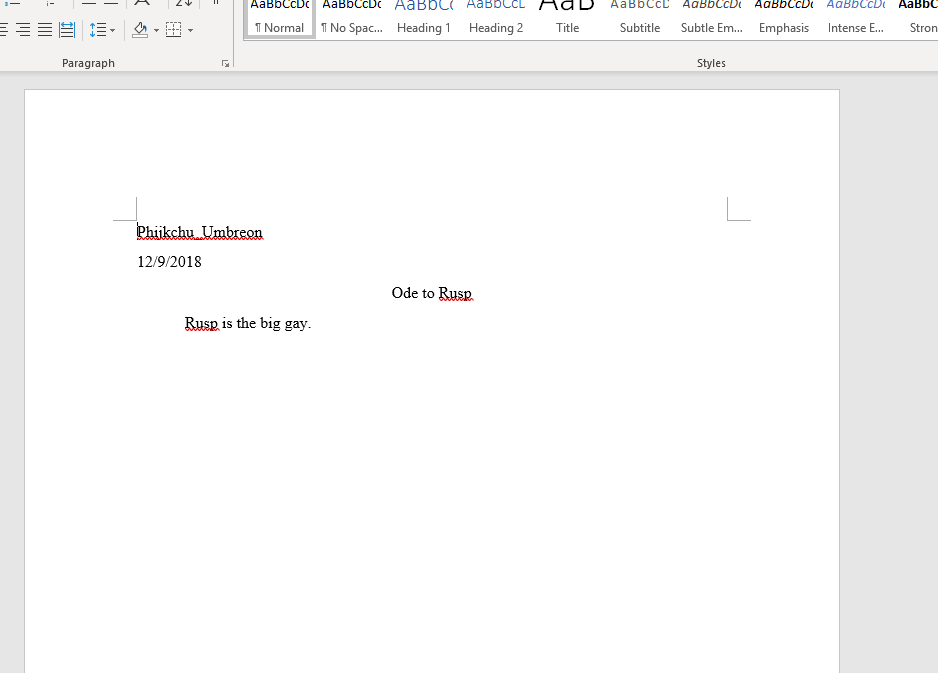Viewport: 938px width, 673px height.
Task: Apply the Emphasis style
Action: coord(784,19)
